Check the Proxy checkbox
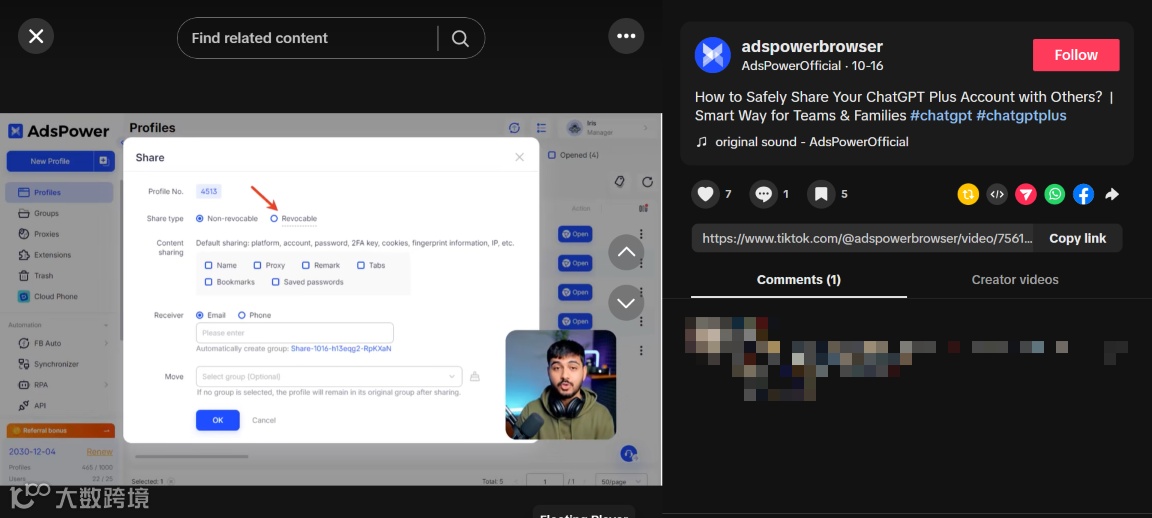Viewport: 1152px width, 518px height. pyautogui.click(x=257, y=265)
